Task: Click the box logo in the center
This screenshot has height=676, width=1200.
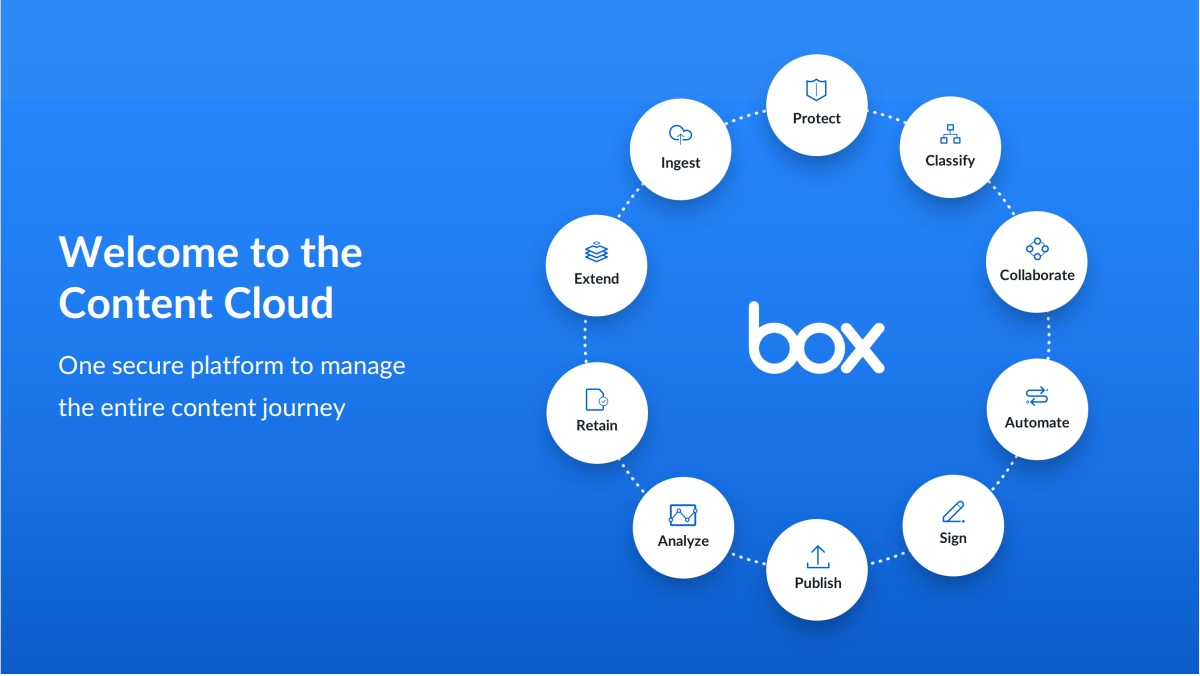Action: 816,338
